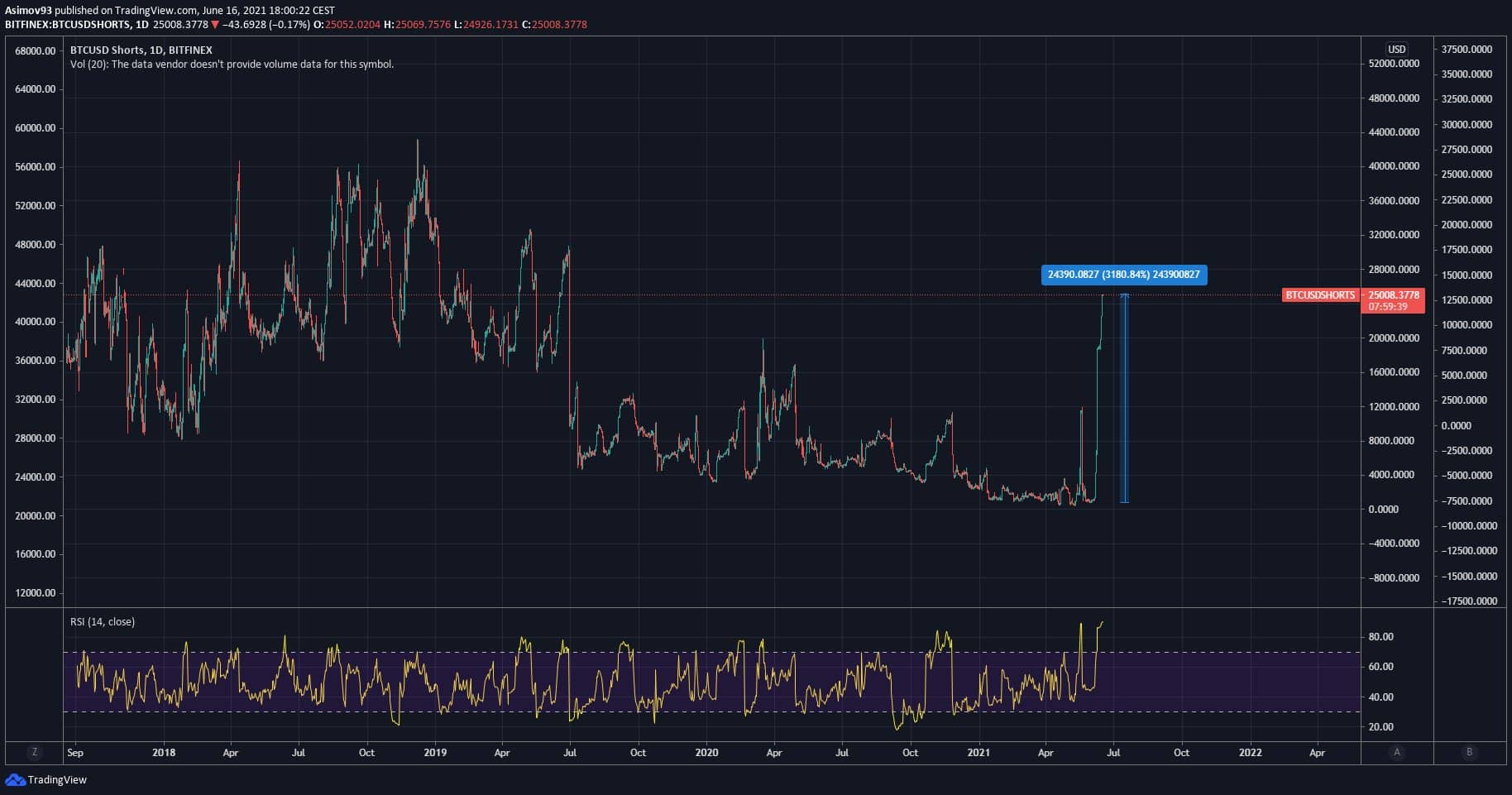Screen dimensions: 1512x795
Task: Click the TradingView cloud logo icon
Action: (15, 779)
